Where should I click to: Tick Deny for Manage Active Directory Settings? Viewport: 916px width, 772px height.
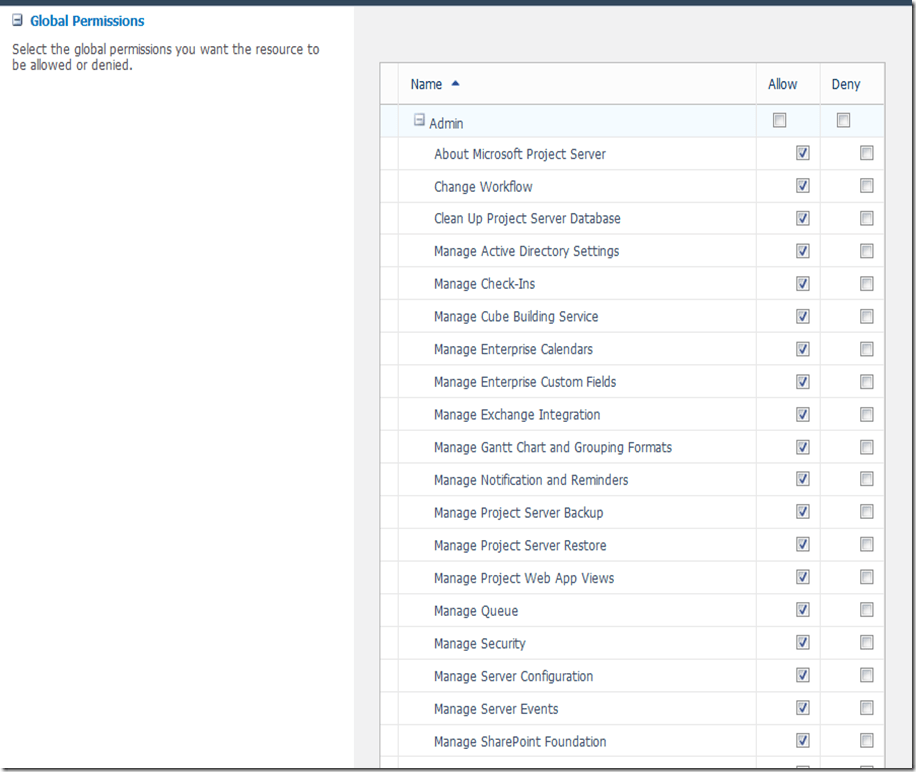tap(866, 251)
